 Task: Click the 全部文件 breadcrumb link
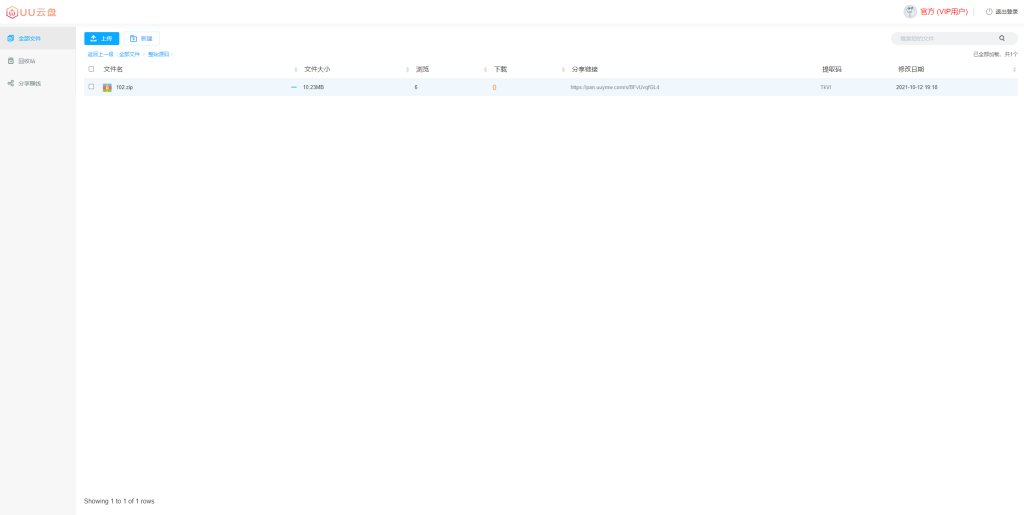pyautogui.click(x=129, y=54)
